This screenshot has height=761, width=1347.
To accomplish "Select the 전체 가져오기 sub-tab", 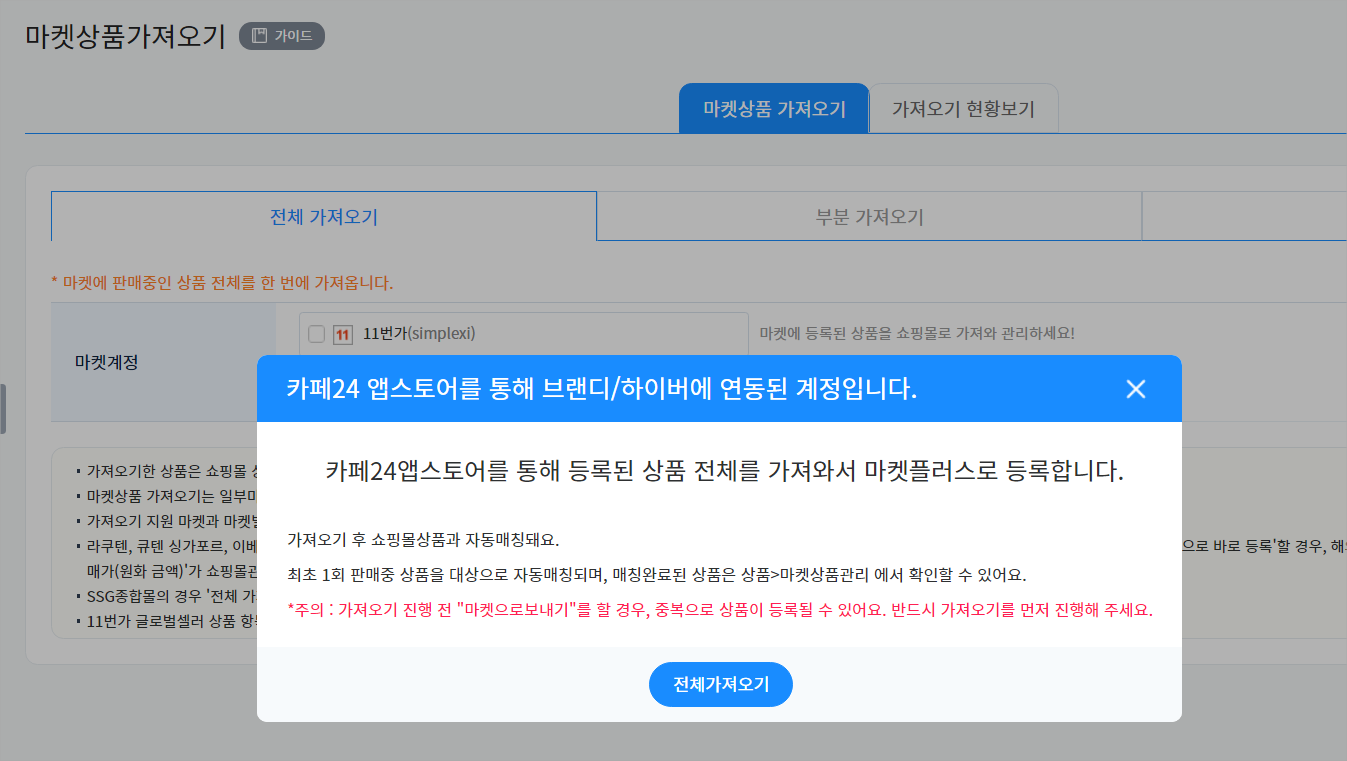I will (x=324, y=216).
